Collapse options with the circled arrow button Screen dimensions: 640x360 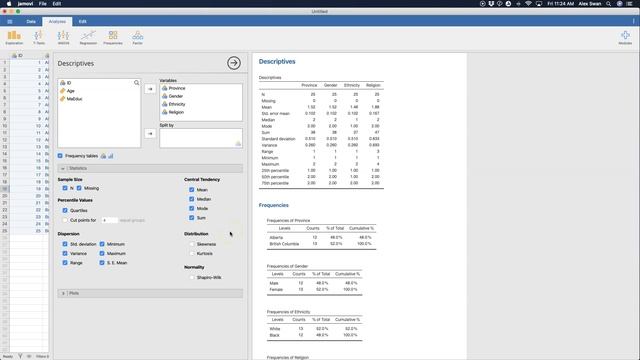point(234,63)
